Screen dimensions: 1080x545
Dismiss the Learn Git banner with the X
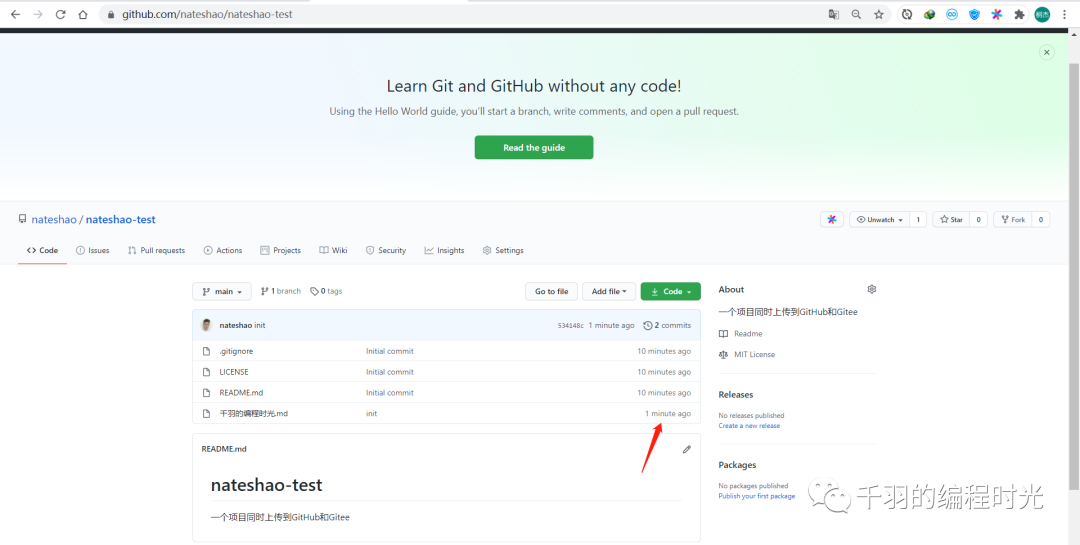coord(1046,52)
